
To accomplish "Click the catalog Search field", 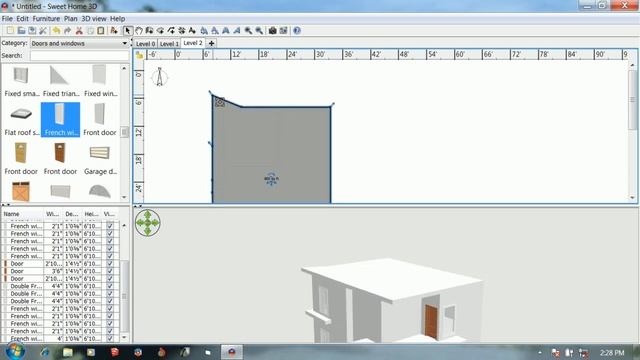I will [x=79, y=56].
